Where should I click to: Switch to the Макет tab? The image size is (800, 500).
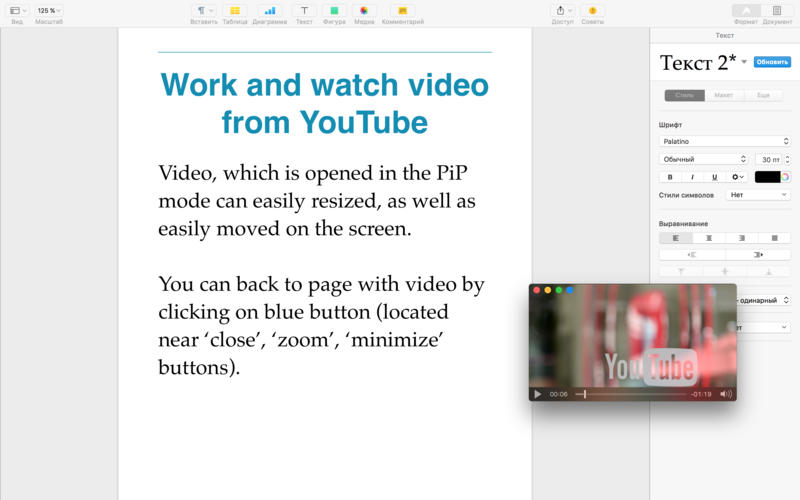pyautogui.click(x=723, y=95)
